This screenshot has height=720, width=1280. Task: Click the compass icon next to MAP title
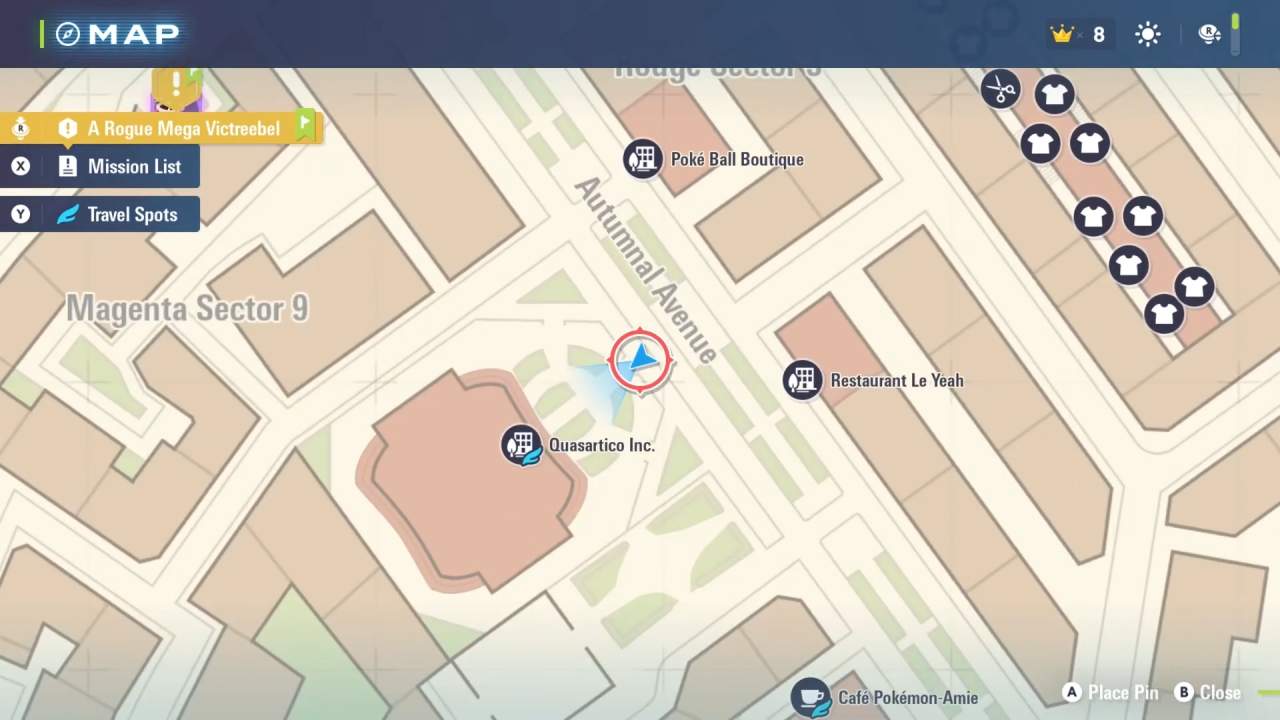click(67, 34)
